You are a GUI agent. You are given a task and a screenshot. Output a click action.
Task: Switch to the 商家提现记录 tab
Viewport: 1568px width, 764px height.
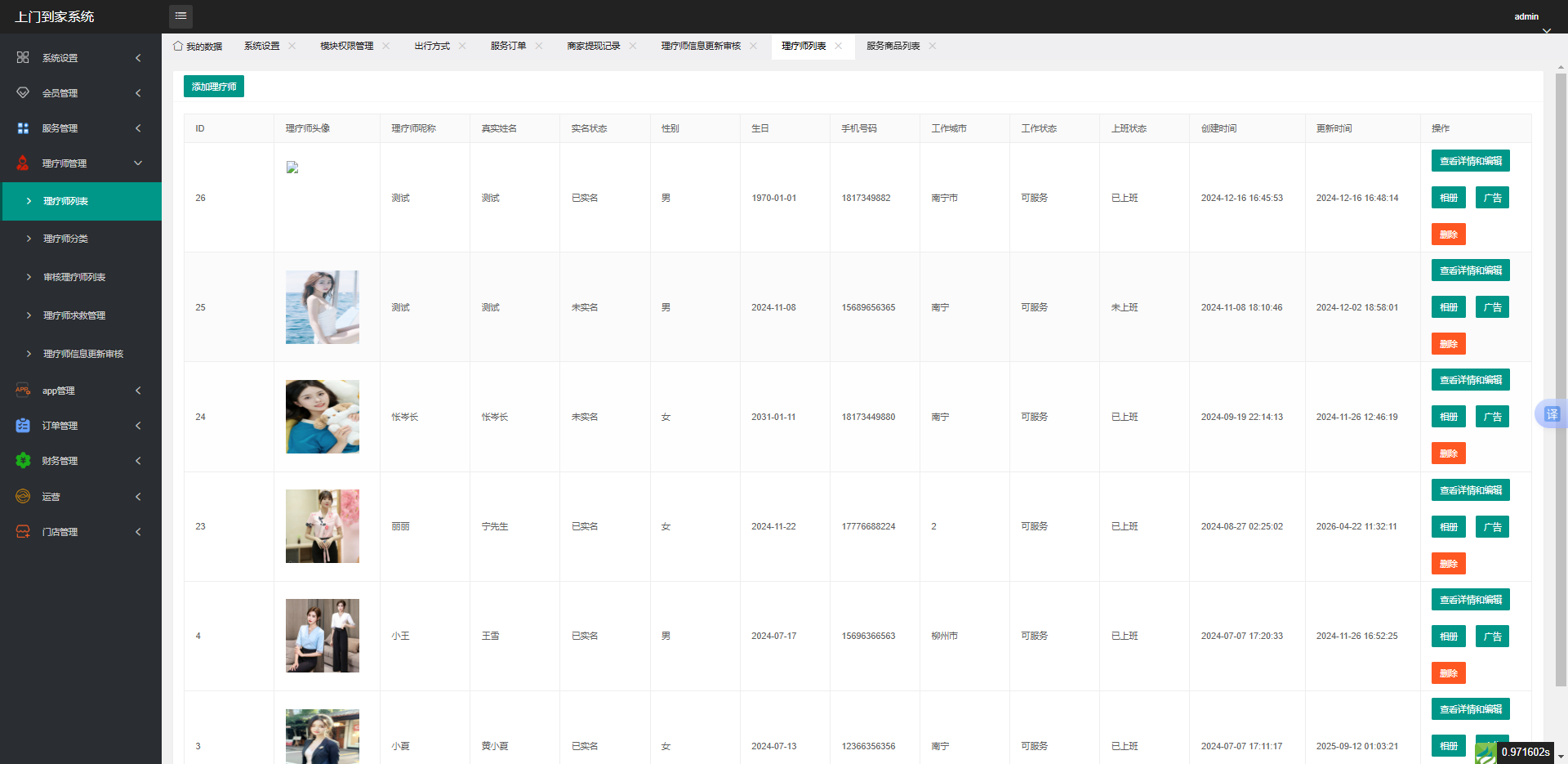(x=594, y=46)
